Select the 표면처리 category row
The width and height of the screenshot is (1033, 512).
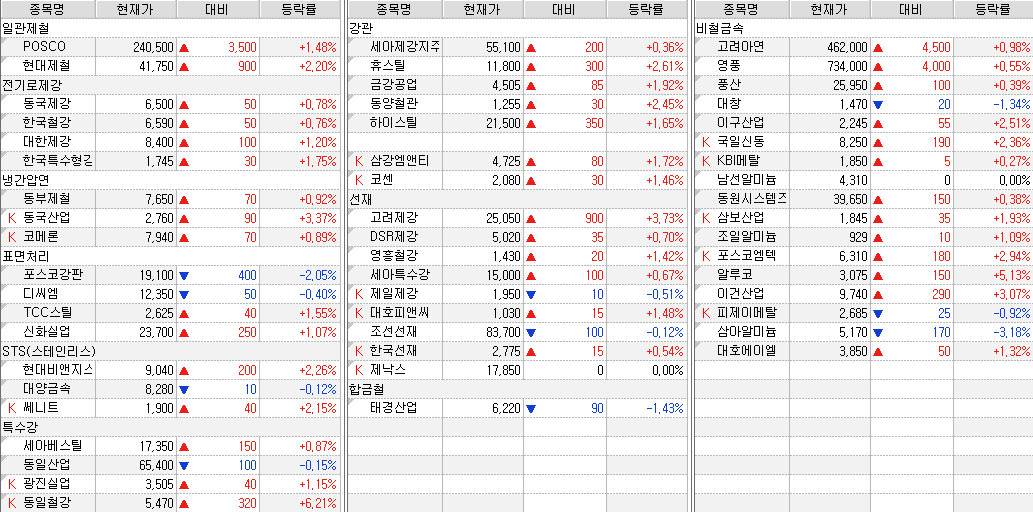(170, 256)
